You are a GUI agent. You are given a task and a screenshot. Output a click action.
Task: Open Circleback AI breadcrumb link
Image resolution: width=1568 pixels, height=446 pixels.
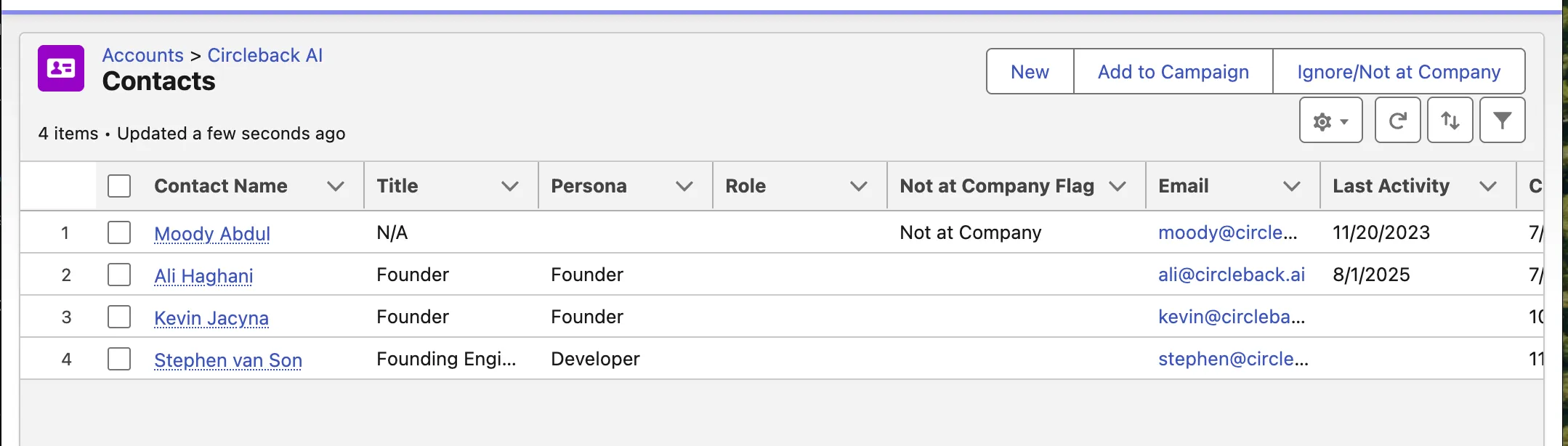tap(264, 55)
